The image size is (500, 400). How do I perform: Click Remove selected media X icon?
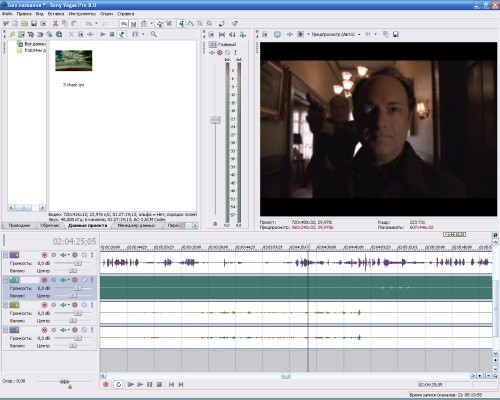(71, 34)
